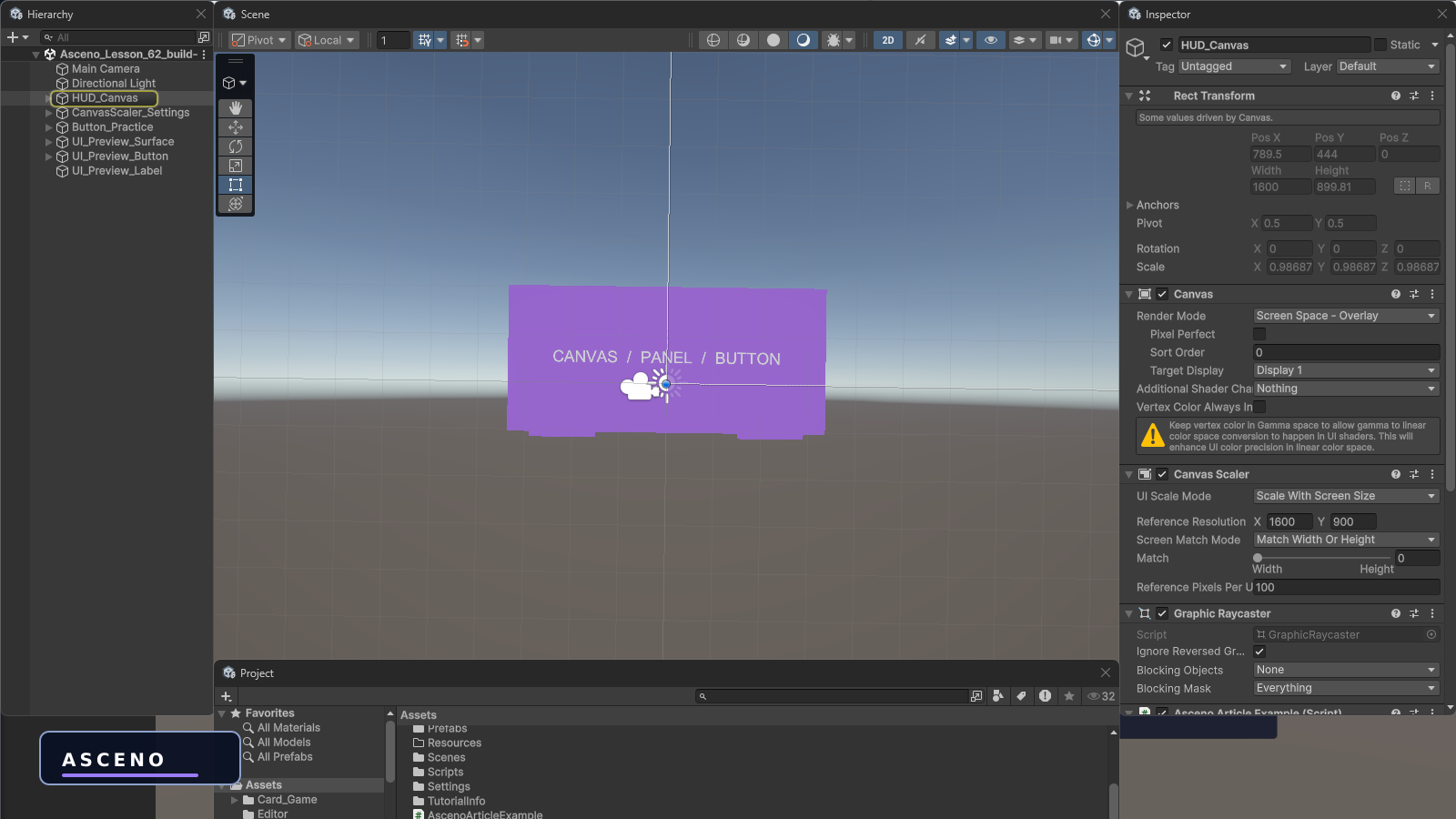Viewport: 1456px width, 819px height.
Task: Enable the Pixel Perfect checkbox
Action: (1259, 334)
